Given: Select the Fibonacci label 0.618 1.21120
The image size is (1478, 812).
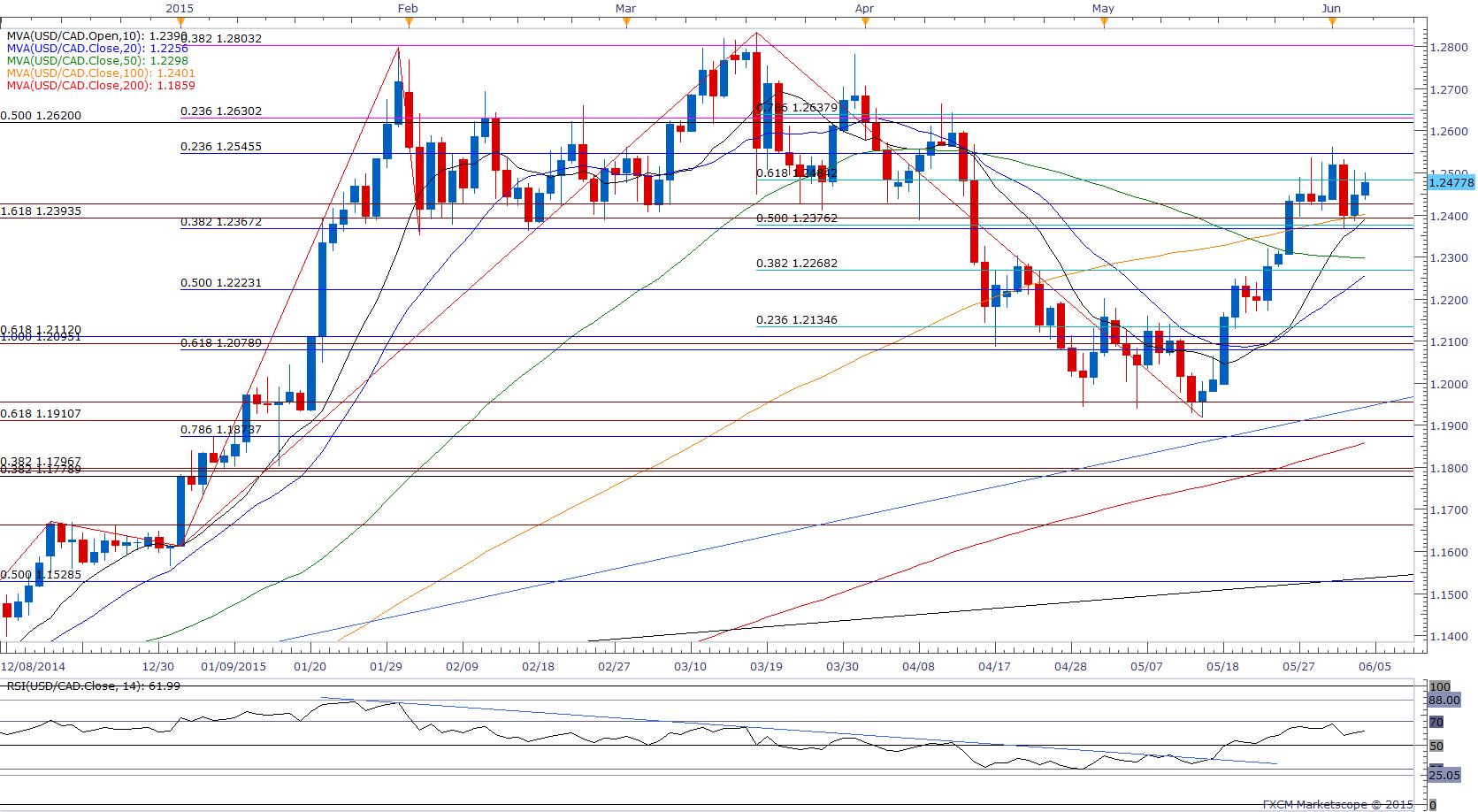Looking at the screenshot, I should [41, 329].
